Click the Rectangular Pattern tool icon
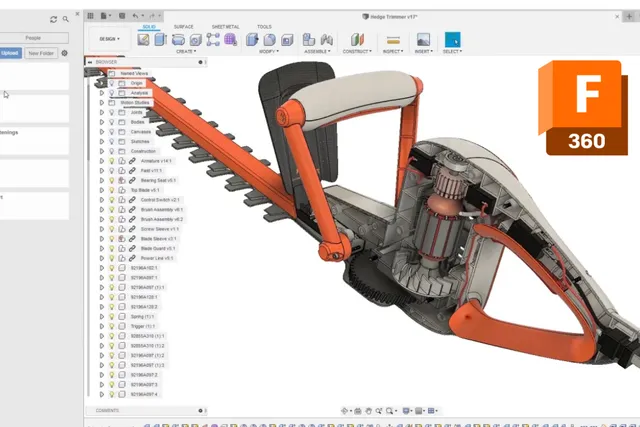The height and width of the screenshot is (427, 640). coord(213,40)
